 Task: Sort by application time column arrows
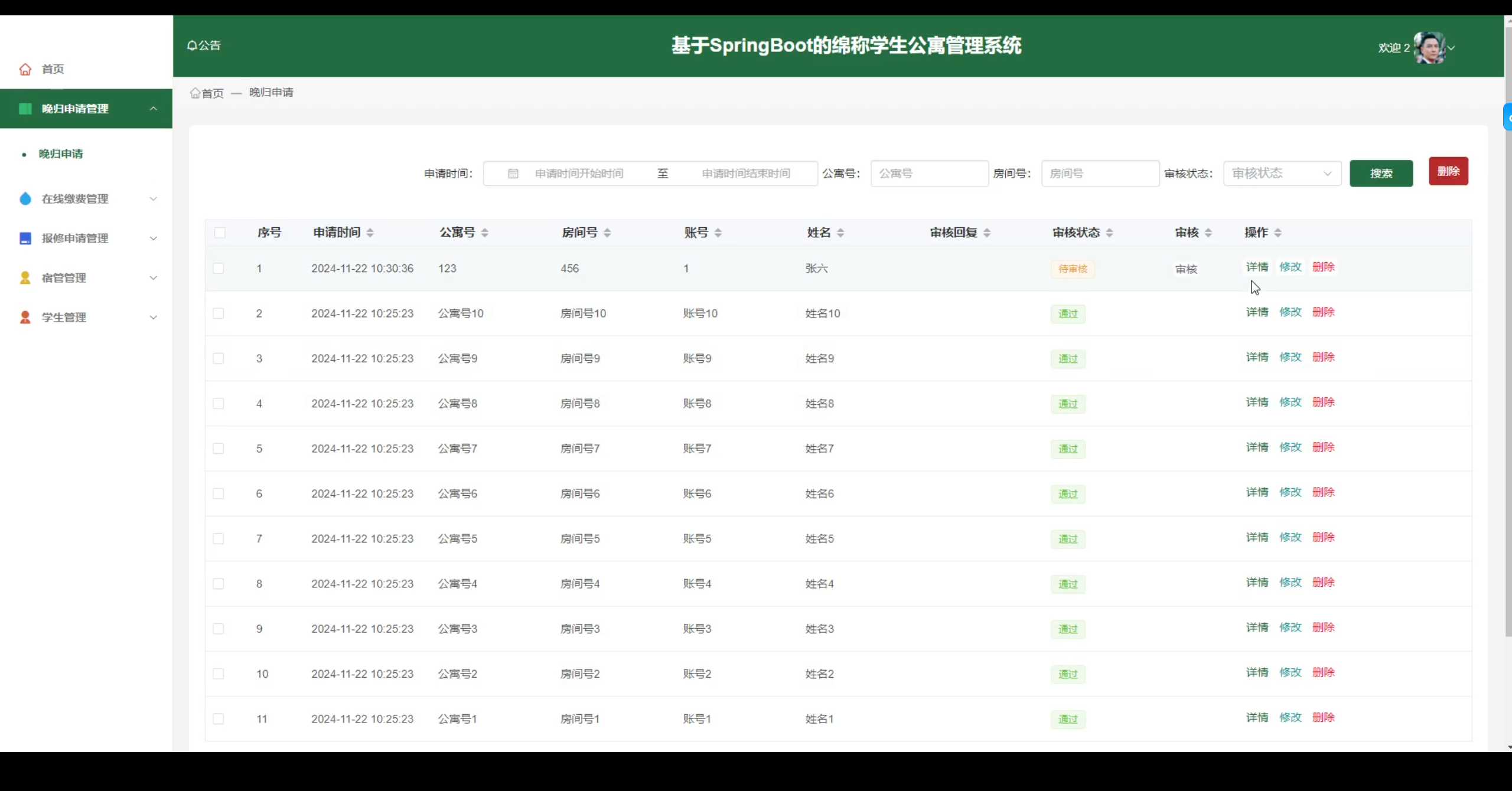point(370,233)
